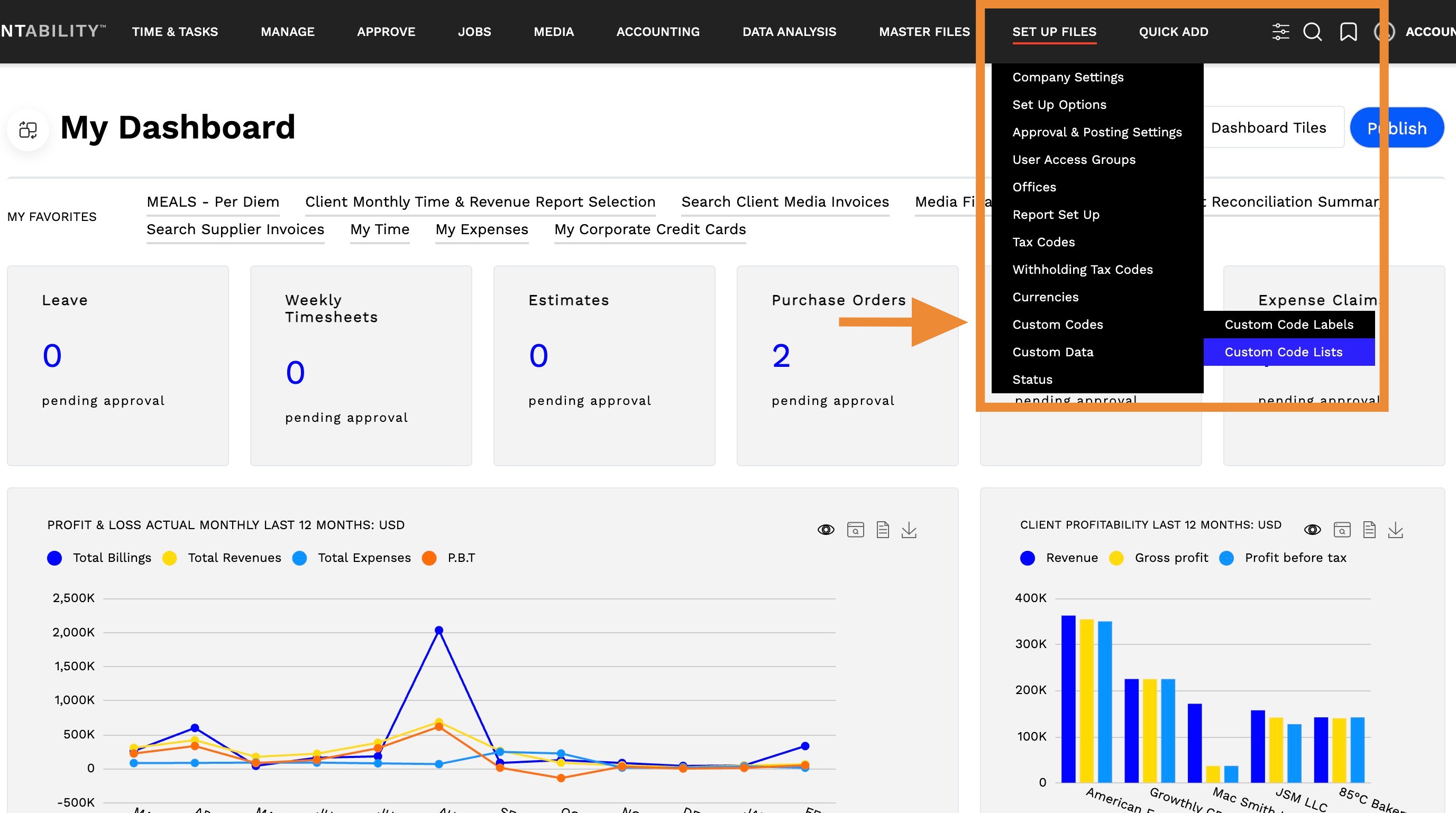Select Company Settings from menu
Image resolution: width=1456 pixels, height=813 pixels.
[x=1097, y=77]
